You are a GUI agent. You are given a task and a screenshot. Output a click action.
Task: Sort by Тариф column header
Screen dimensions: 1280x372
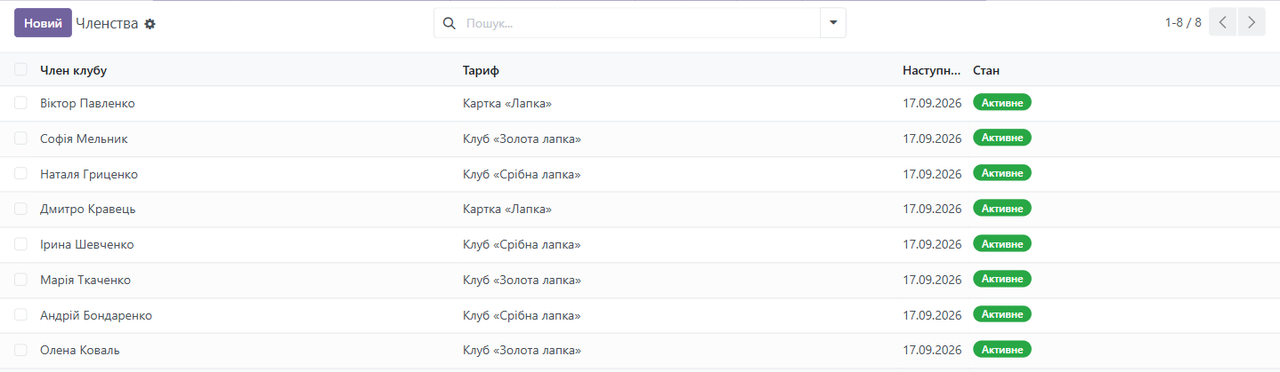481,70
